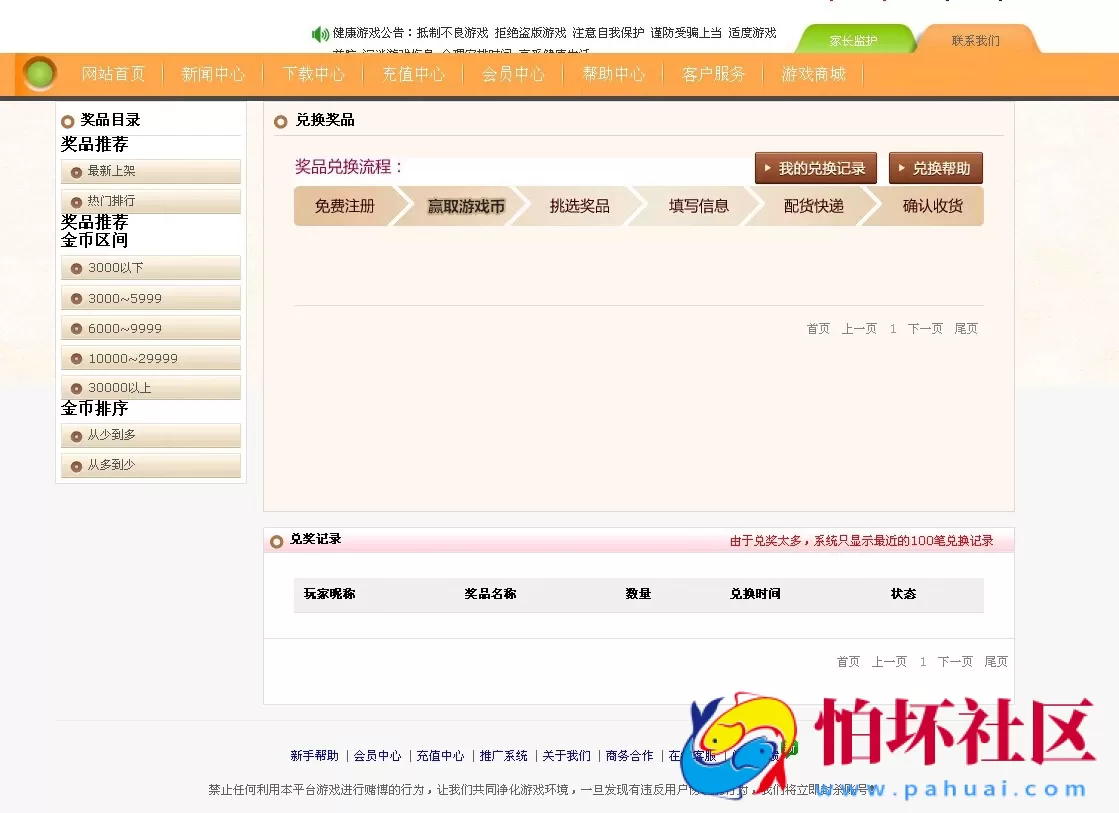
Task: Expand the 6000~9999 price category
Action: 150,327
